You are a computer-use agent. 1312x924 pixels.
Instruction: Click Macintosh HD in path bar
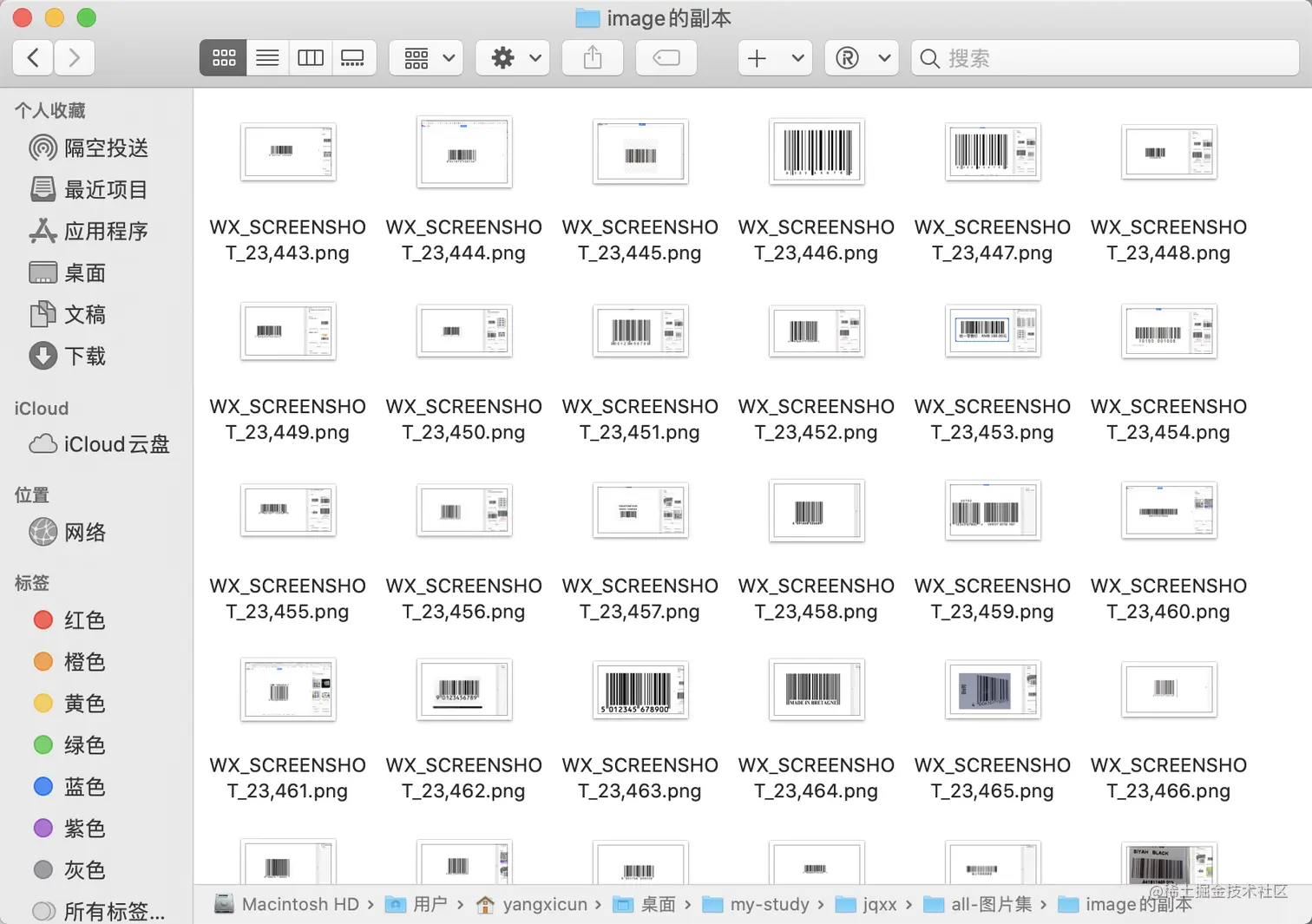click(287, 904)
